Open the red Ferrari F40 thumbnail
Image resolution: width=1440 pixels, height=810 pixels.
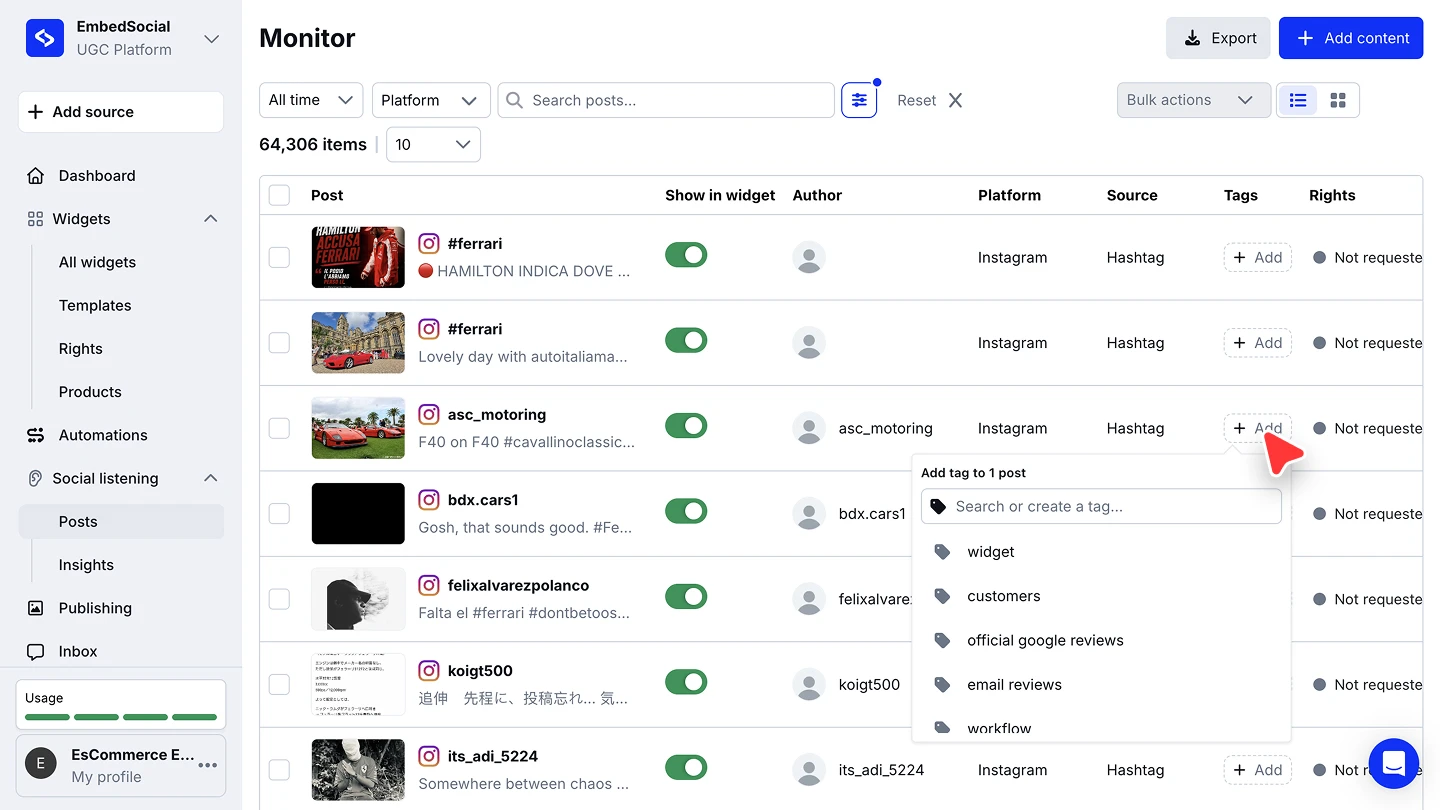click(x=358, y=428)
